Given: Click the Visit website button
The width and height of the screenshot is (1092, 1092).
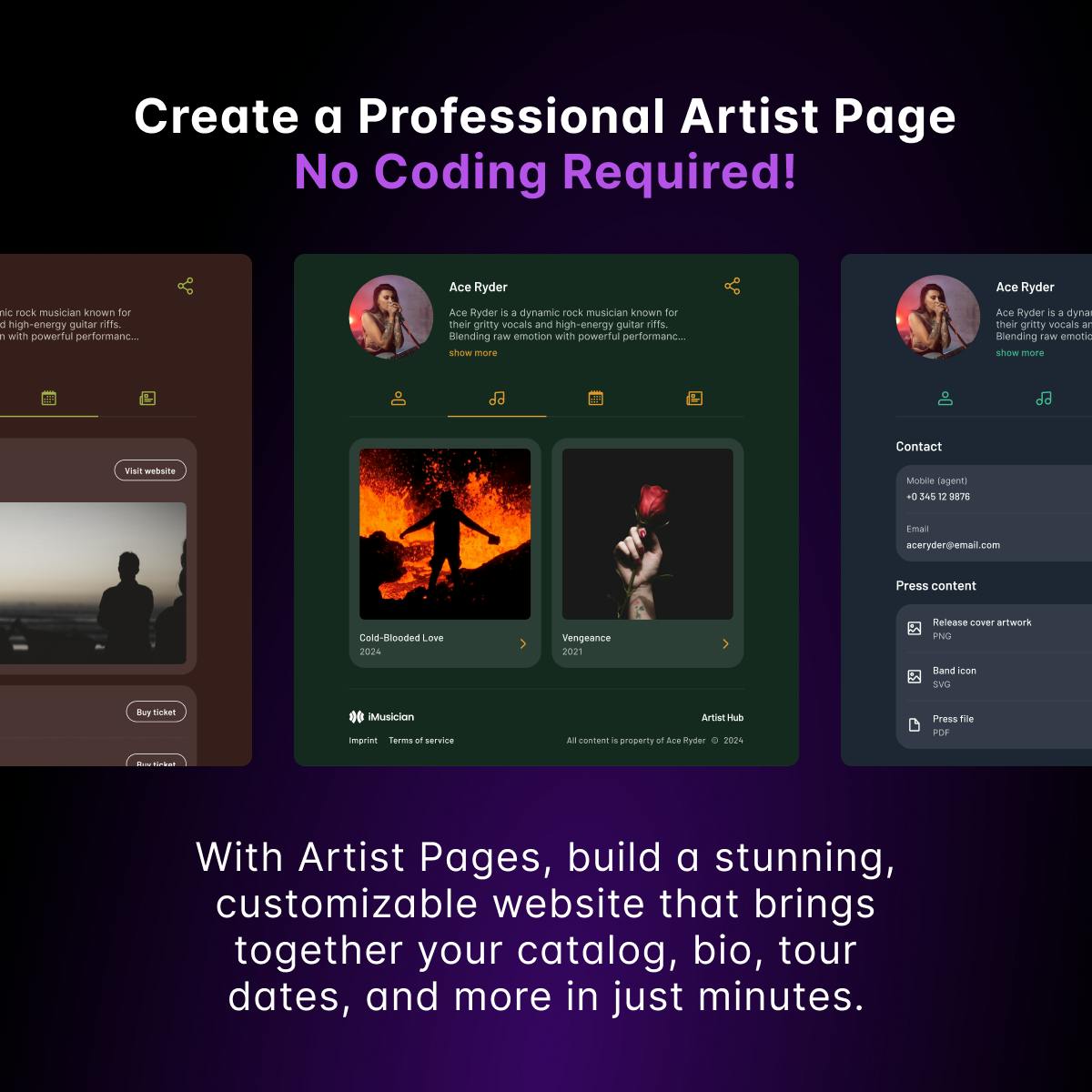Looking at the screenshot, I should coord(150,470).
